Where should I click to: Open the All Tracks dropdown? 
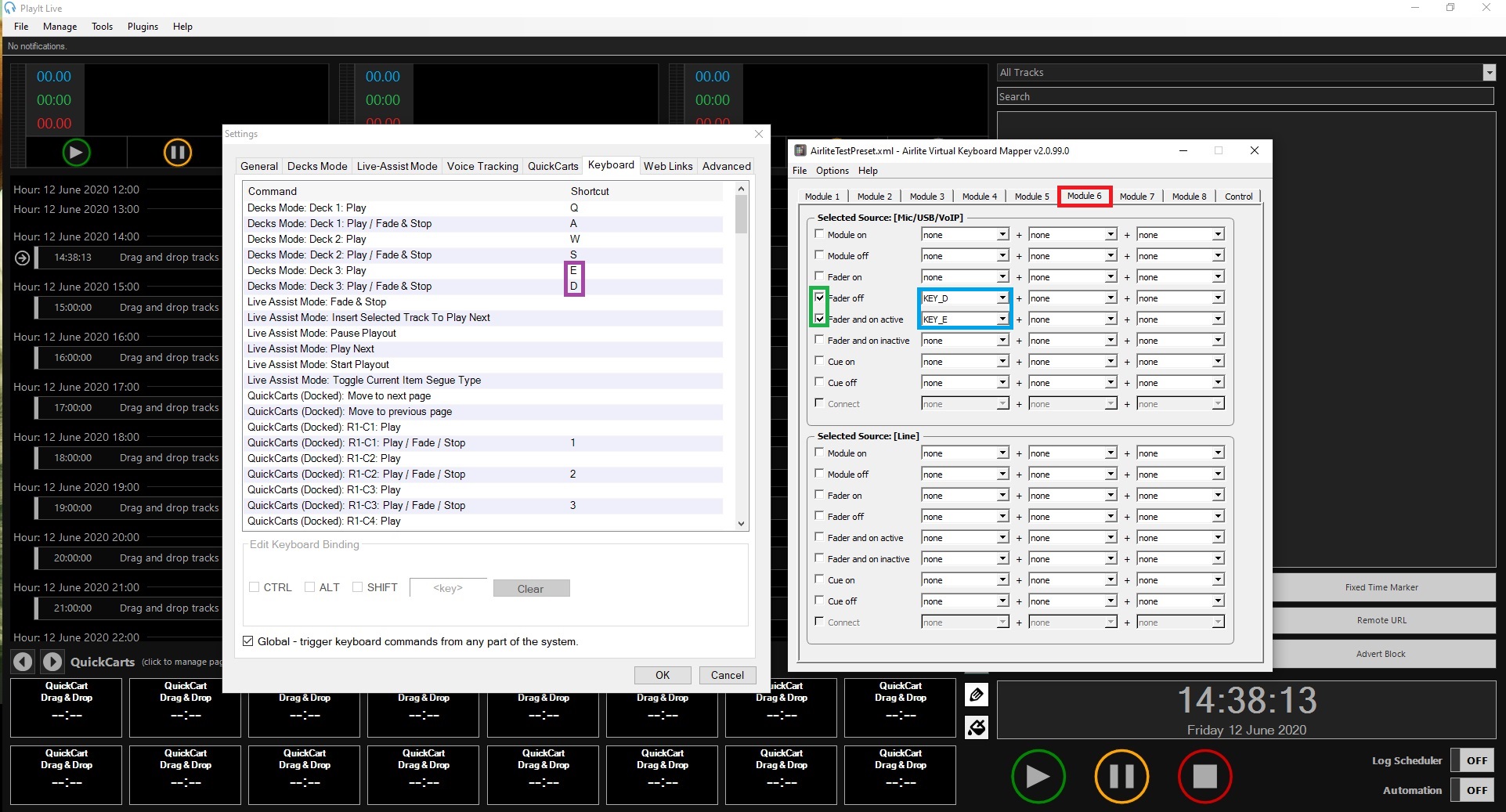click(x=1489, y=72)
